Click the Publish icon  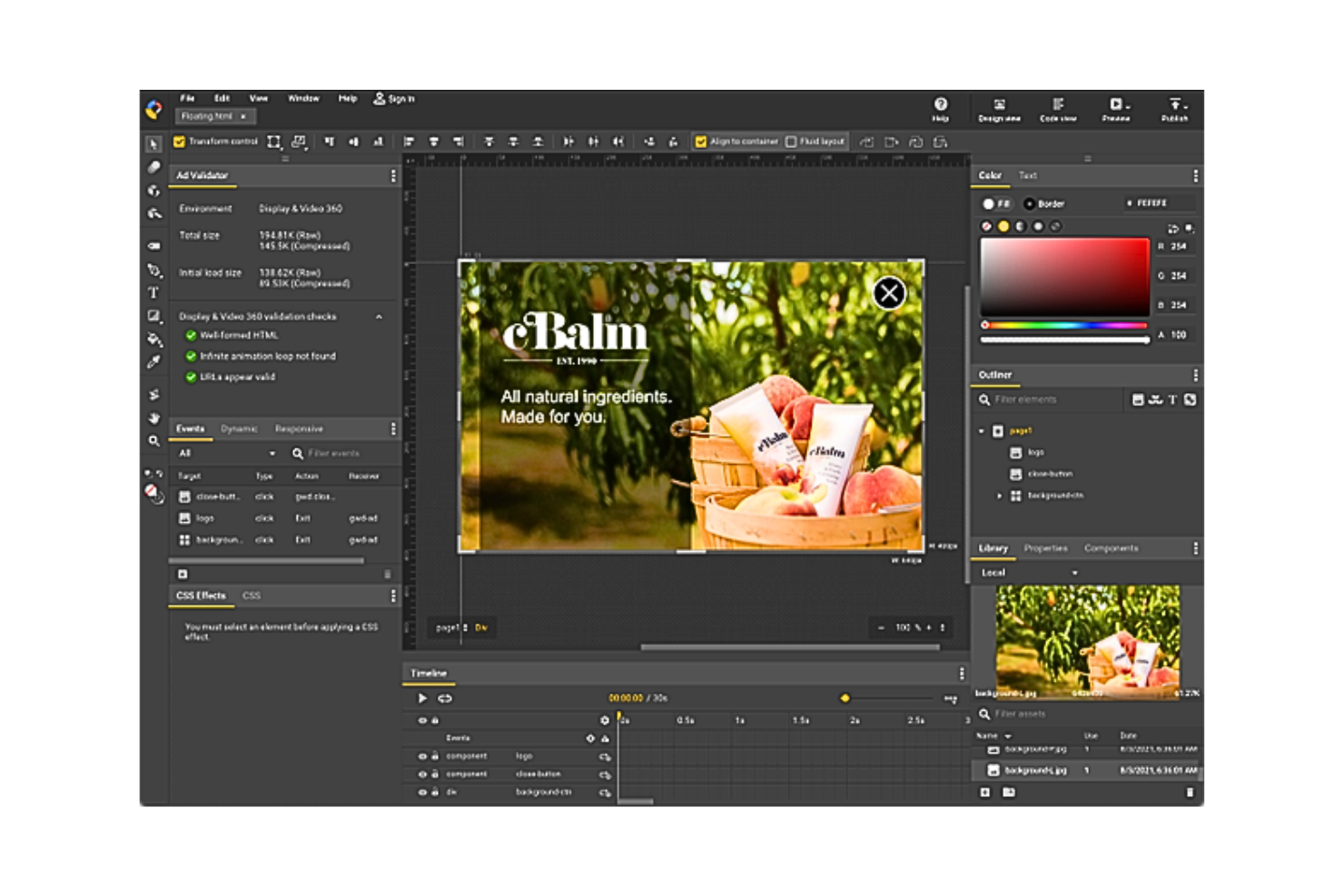coord(1174,109)
